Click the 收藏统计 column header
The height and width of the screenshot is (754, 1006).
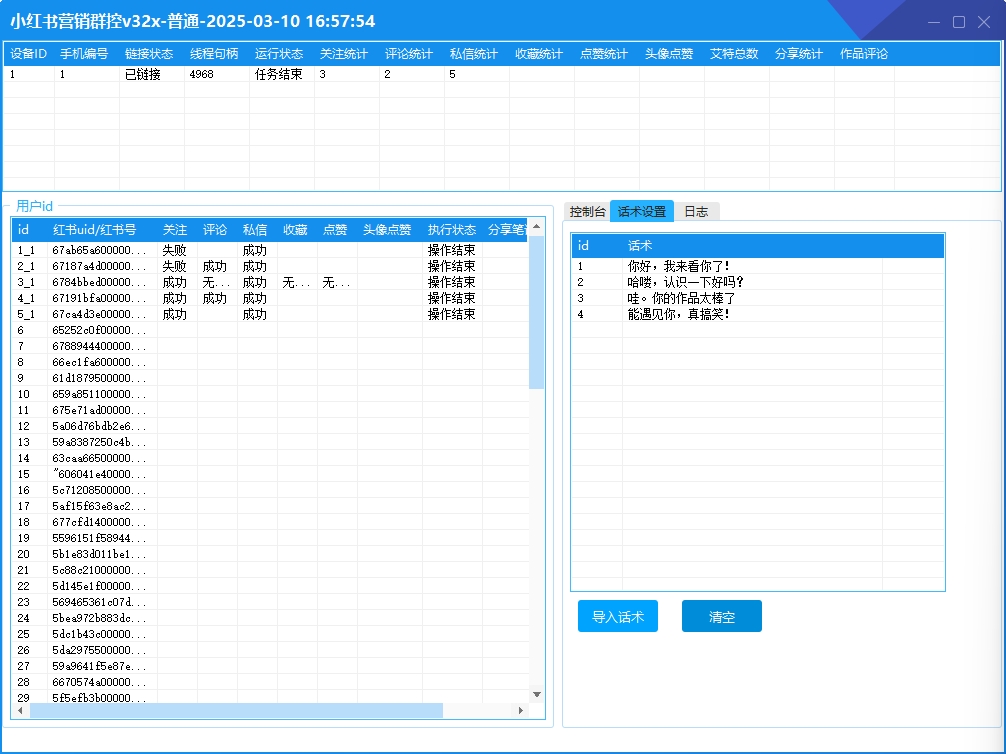[x=539, y=54]
